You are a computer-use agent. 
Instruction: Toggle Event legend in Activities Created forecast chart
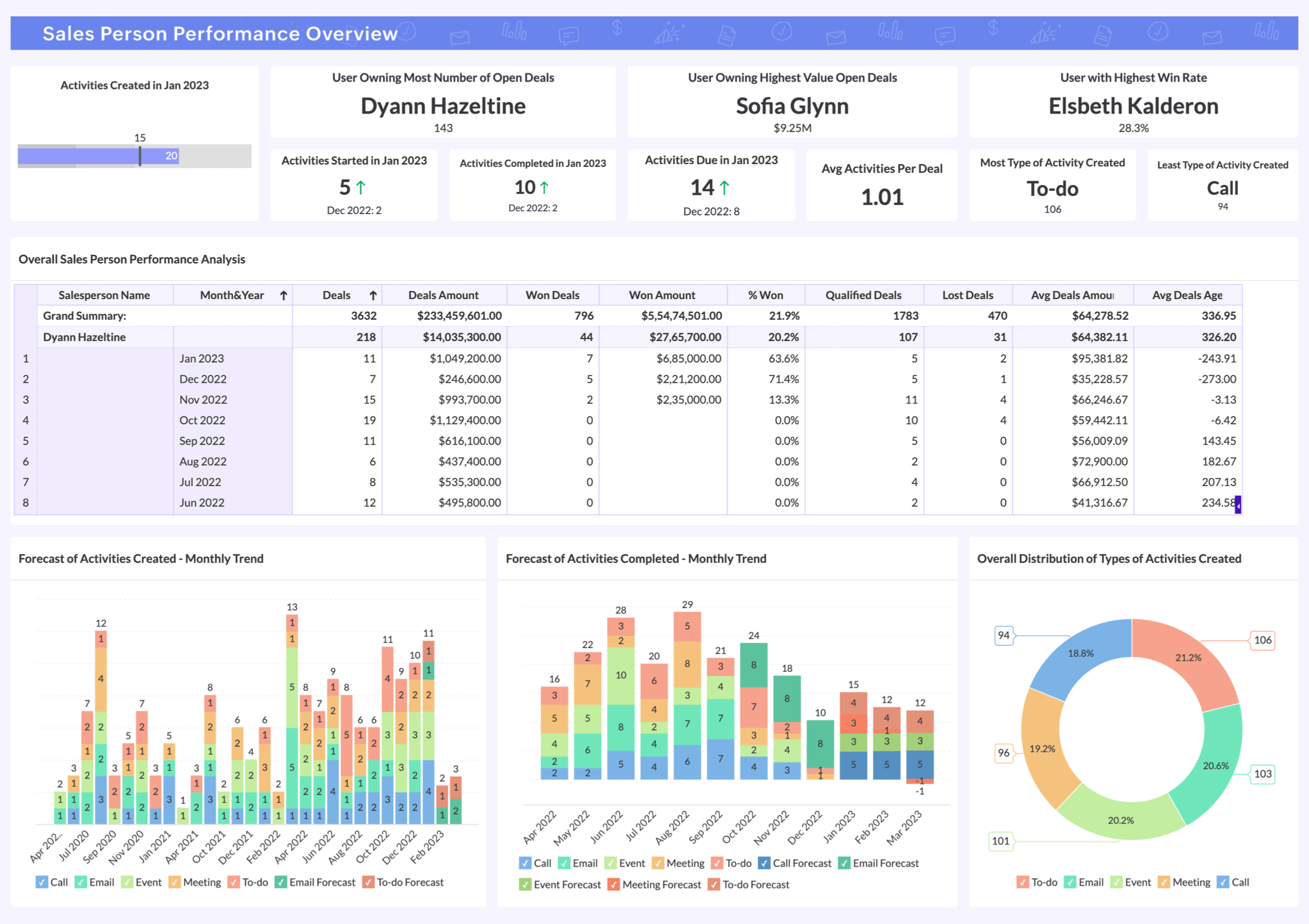coord(141,882)
